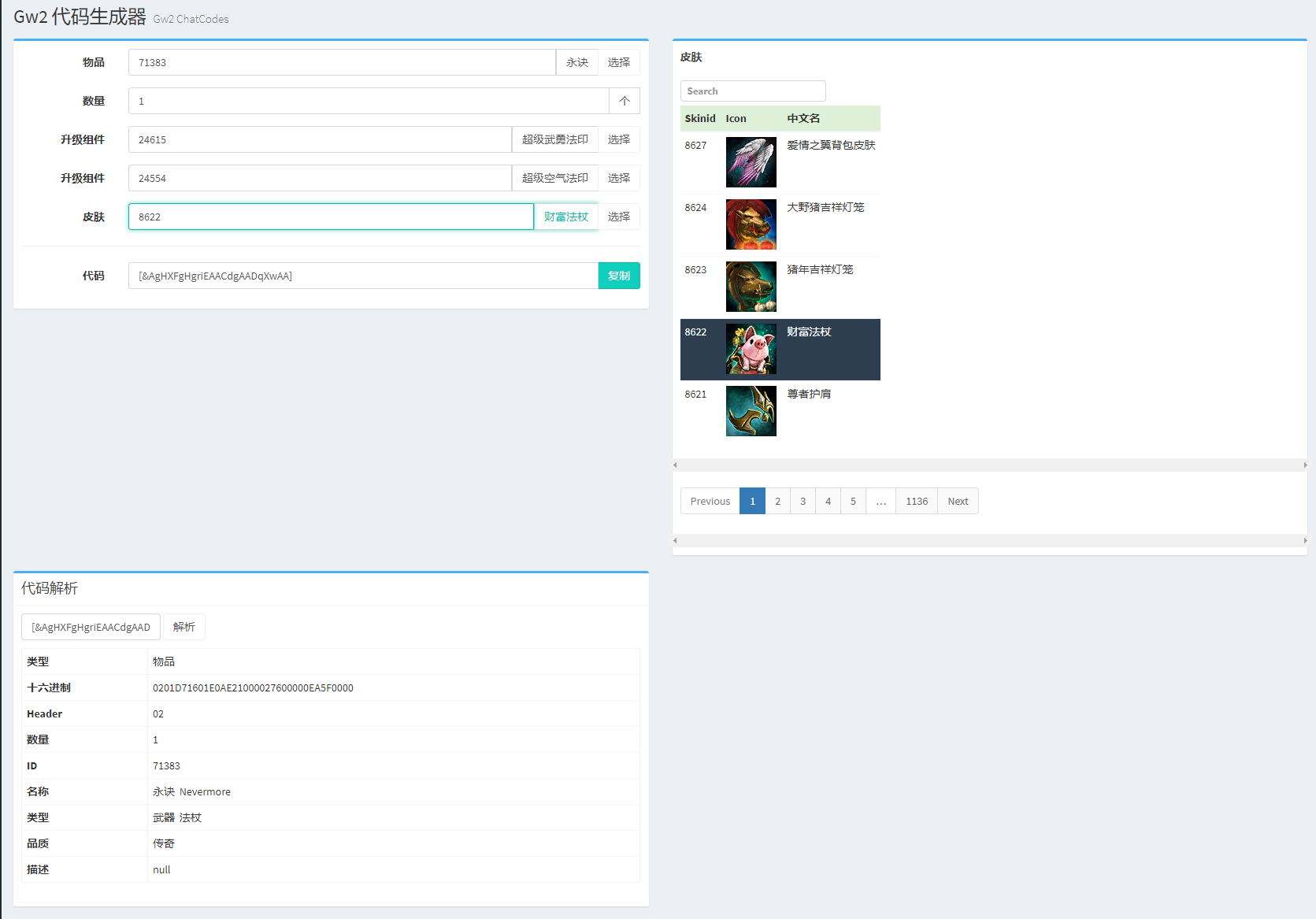Click the left arrow of the skin table scrollbar
This screenshot has width=1316, height=919.
click(x=675, y=465)
